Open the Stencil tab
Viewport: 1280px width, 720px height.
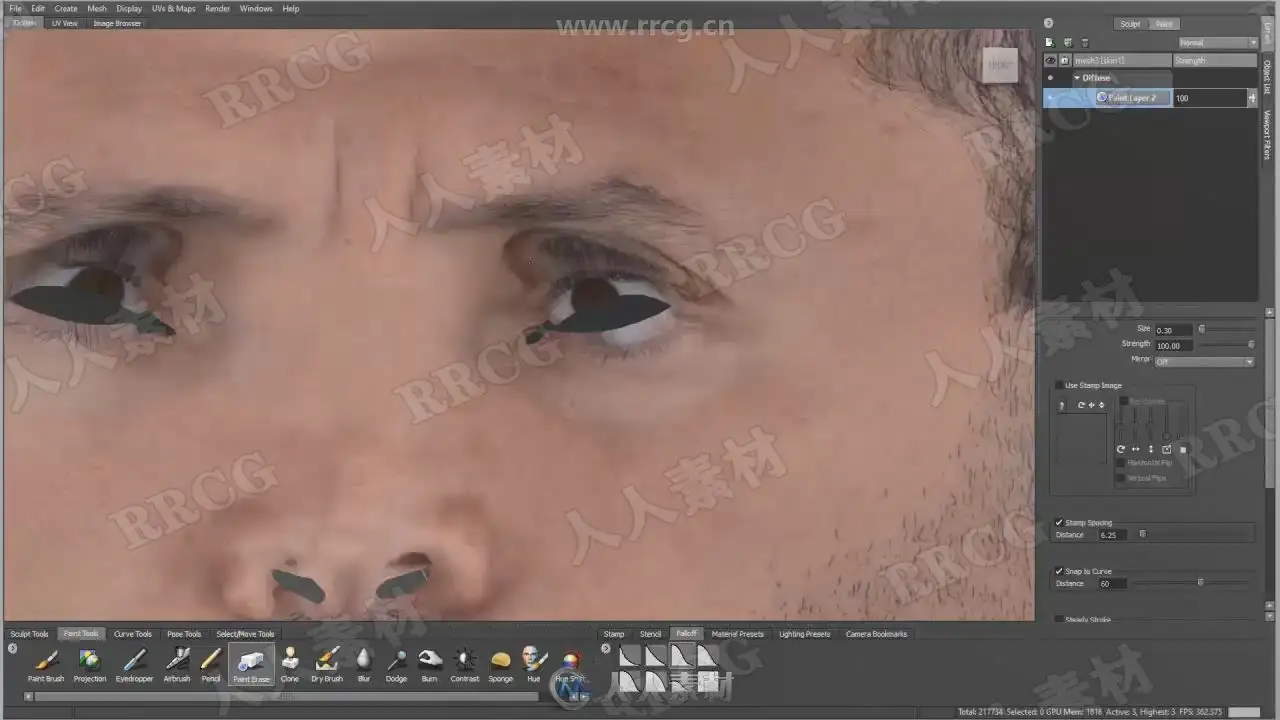pyautogui.click(x=651, y=634)
